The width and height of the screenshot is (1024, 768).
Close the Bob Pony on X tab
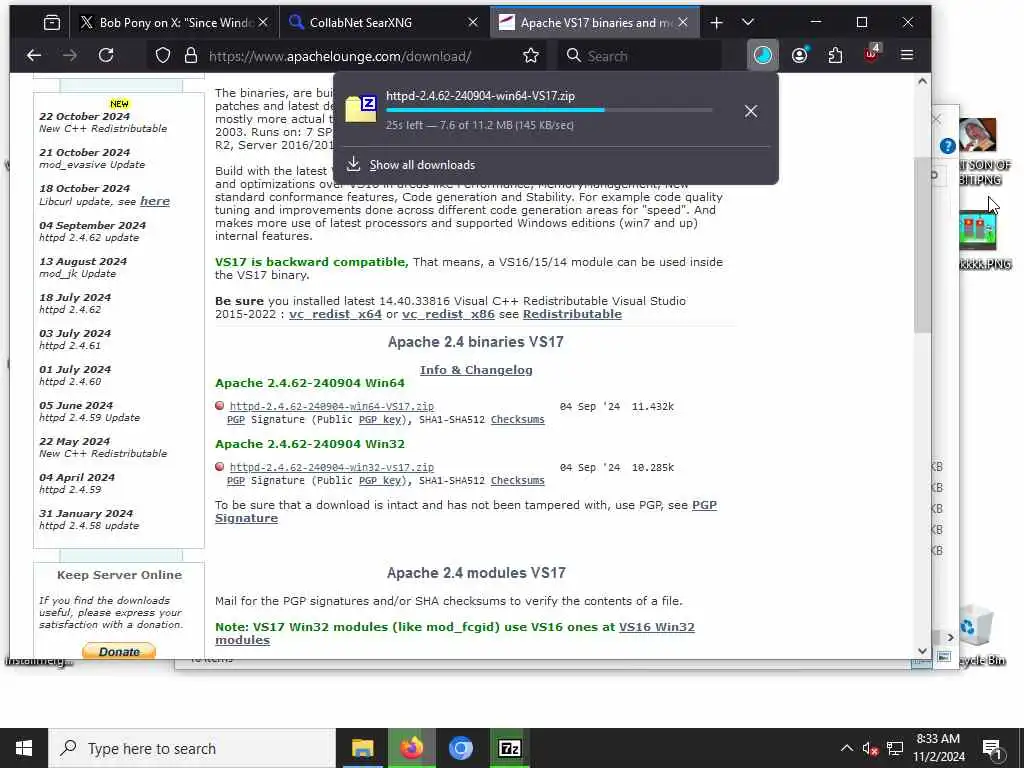tap(263, 23)
